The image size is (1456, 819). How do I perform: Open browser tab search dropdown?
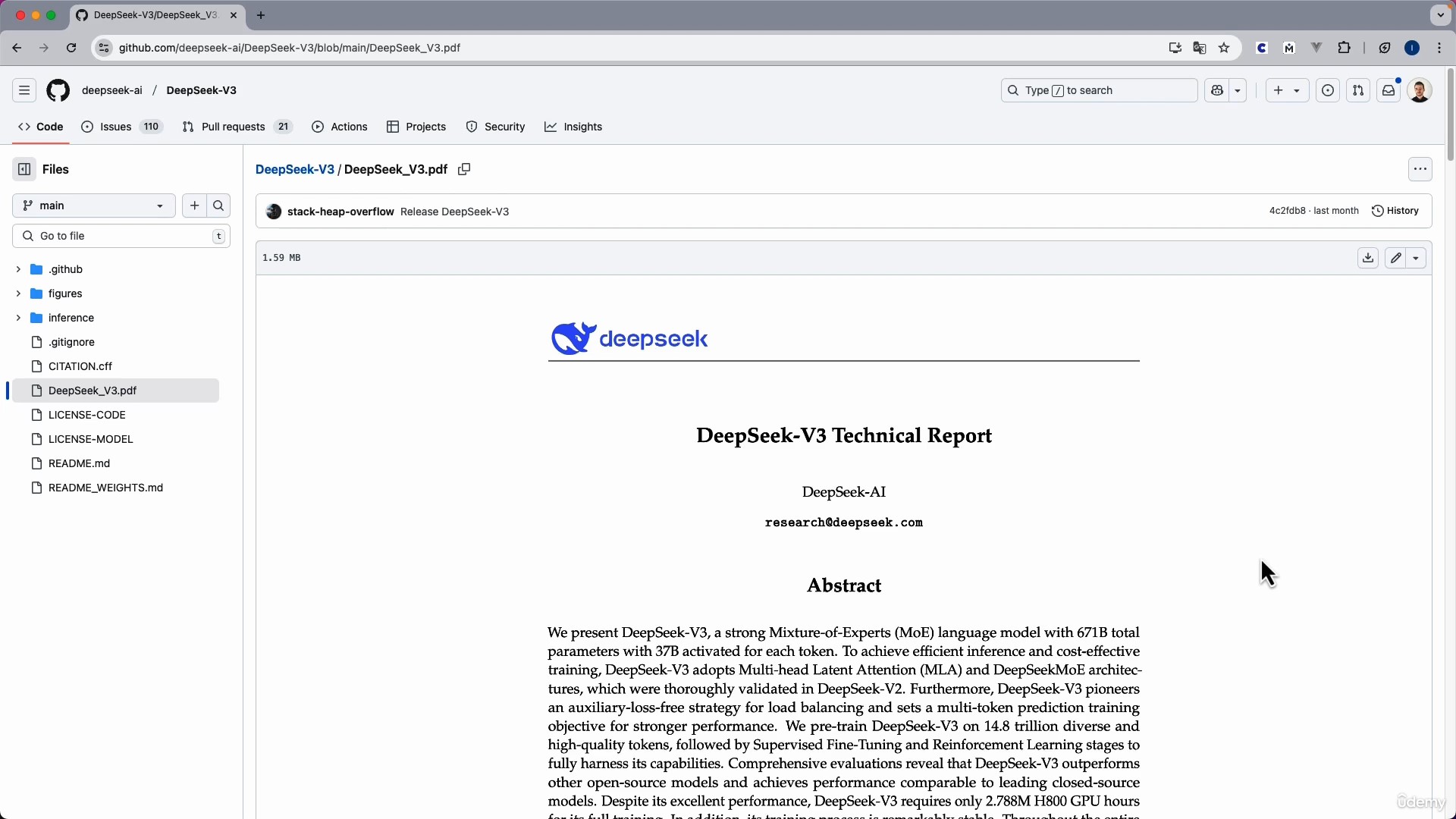pyautogui.click(x=1440, y=15)
